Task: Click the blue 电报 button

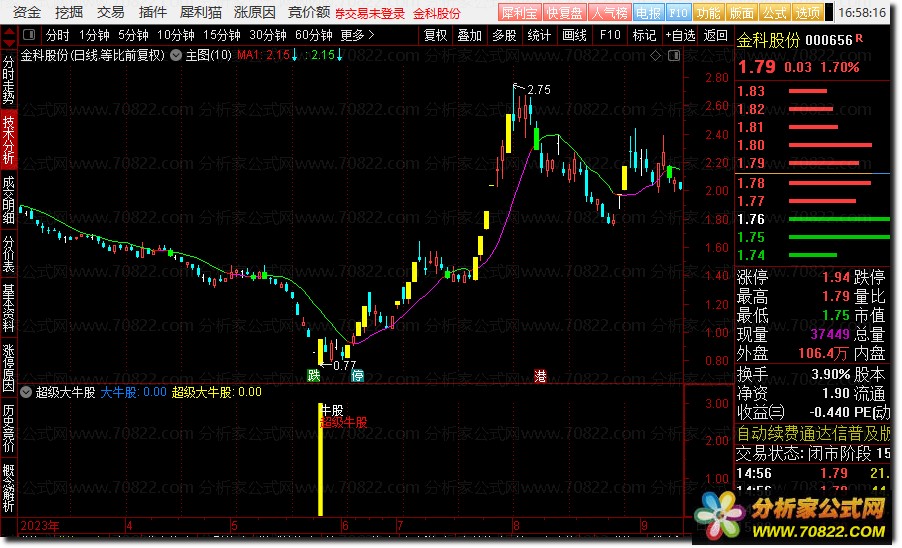Action: 648,13
